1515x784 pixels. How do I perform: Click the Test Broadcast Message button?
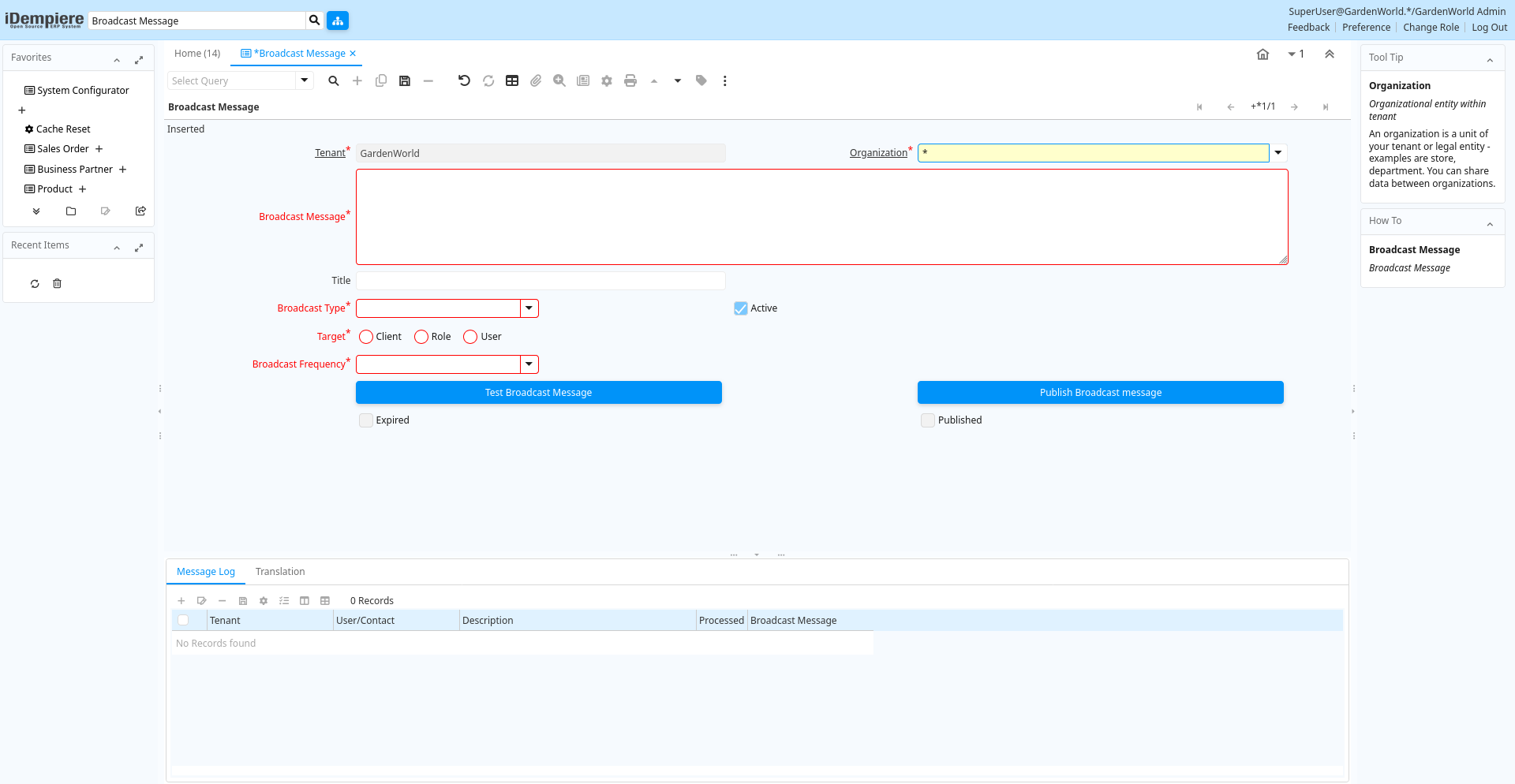538,393
